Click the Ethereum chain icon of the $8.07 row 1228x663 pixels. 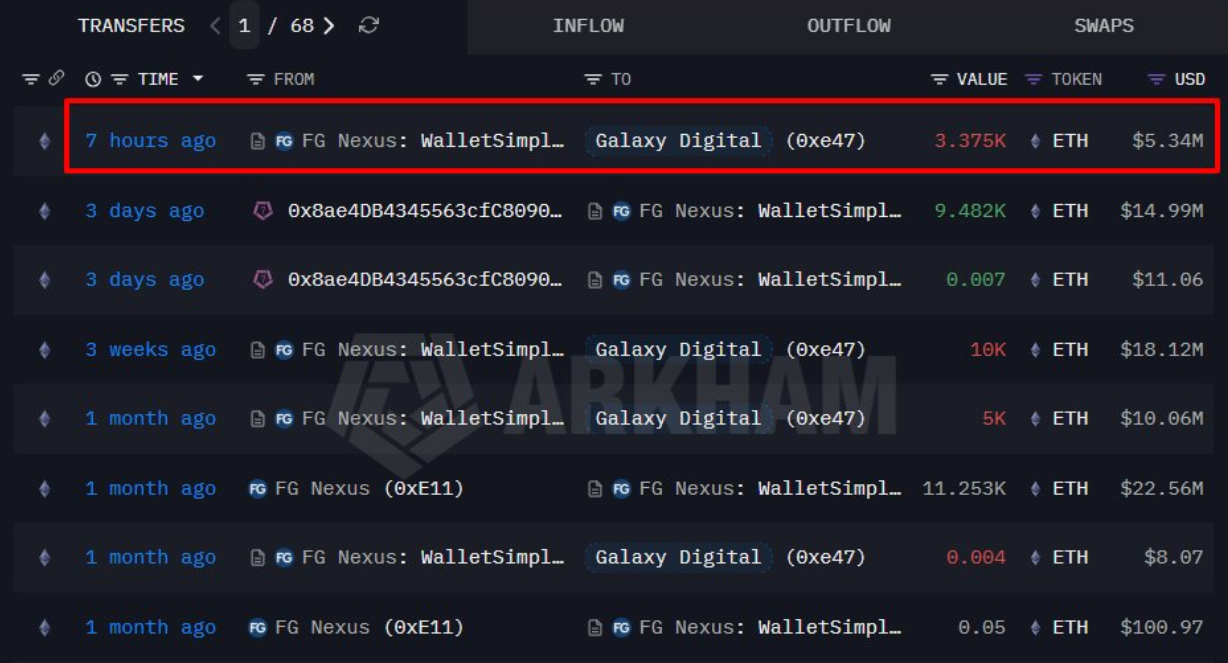point(44,558)
